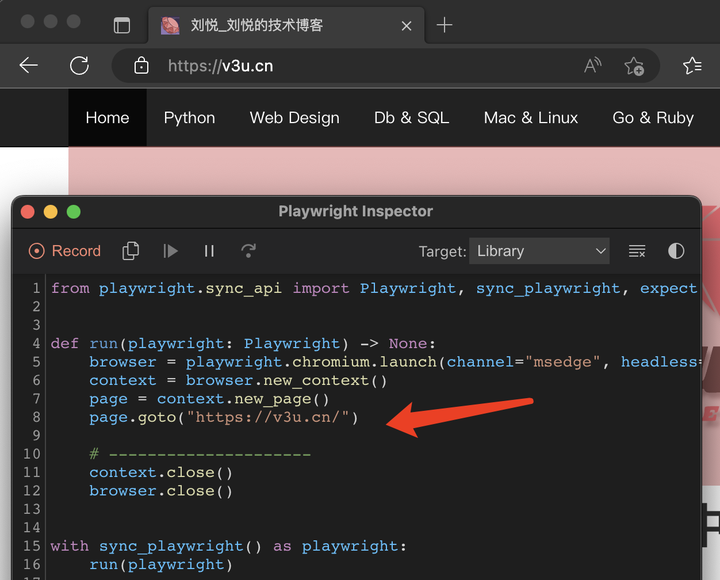The width and height of the screenshot is (720, 580).
Task: Turn on Read Aloud
Action: tap(593, 66)
